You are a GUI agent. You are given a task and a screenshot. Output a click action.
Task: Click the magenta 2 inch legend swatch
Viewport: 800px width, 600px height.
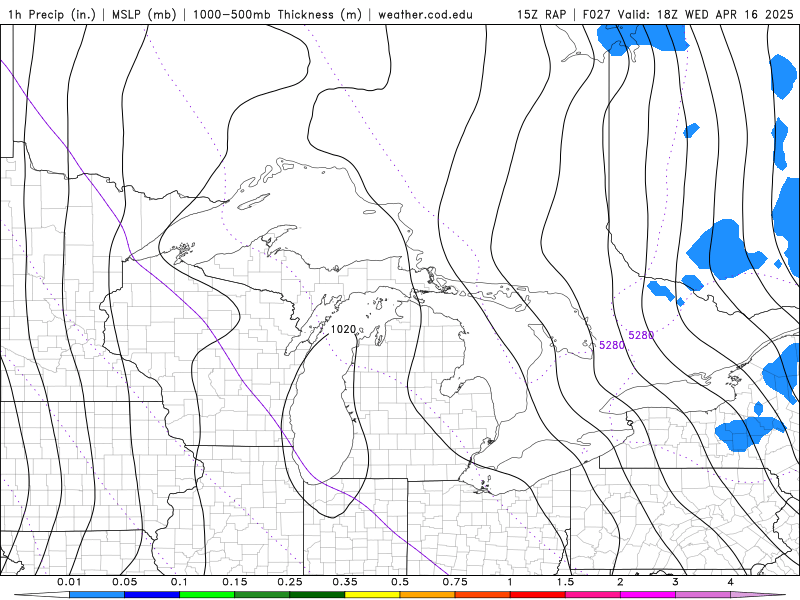coord(648,595)
